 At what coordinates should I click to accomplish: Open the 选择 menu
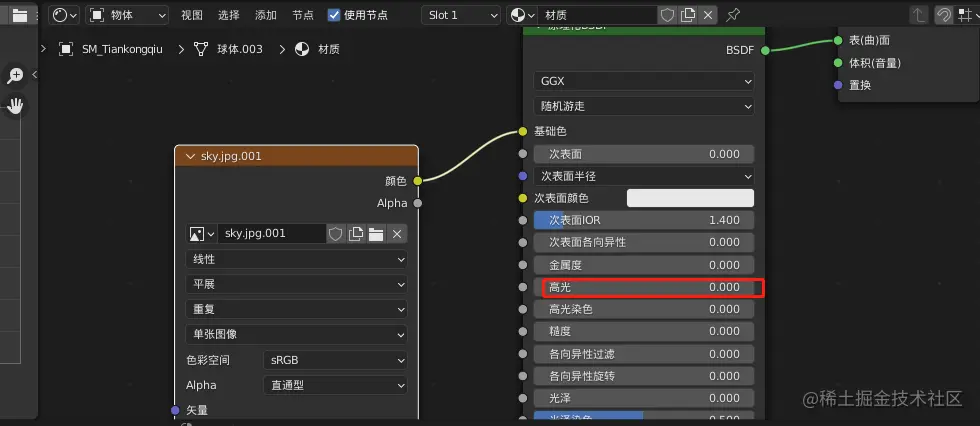(229, 15)
